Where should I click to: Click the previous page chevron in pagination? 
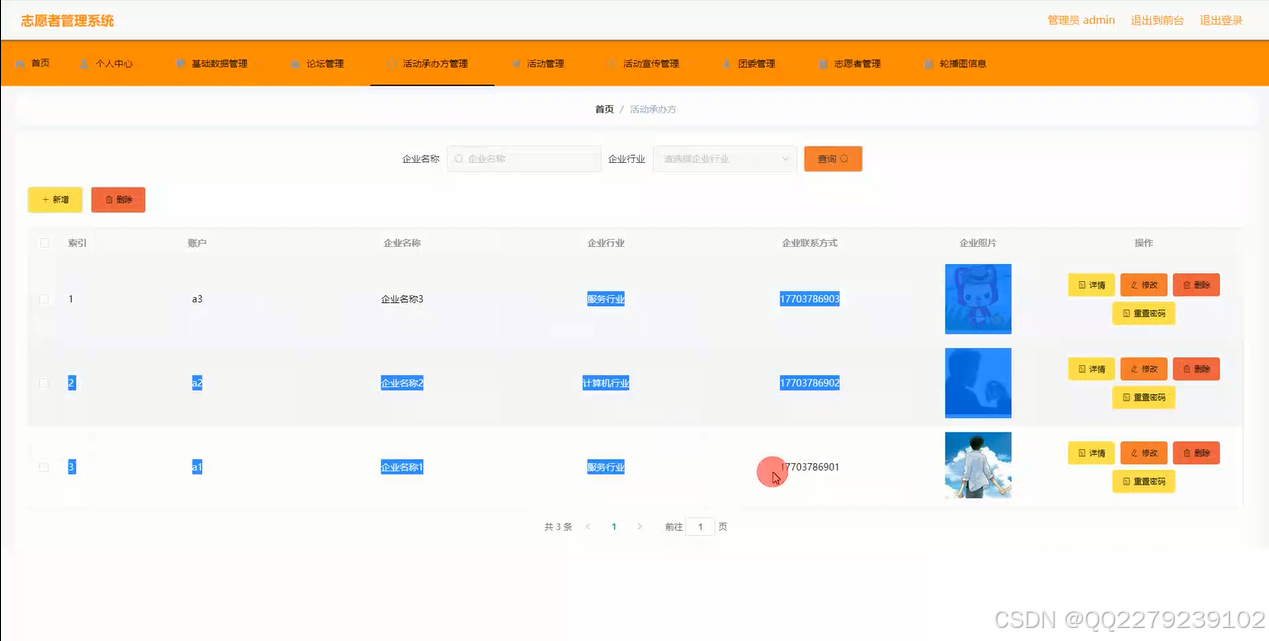pos(587,525)
